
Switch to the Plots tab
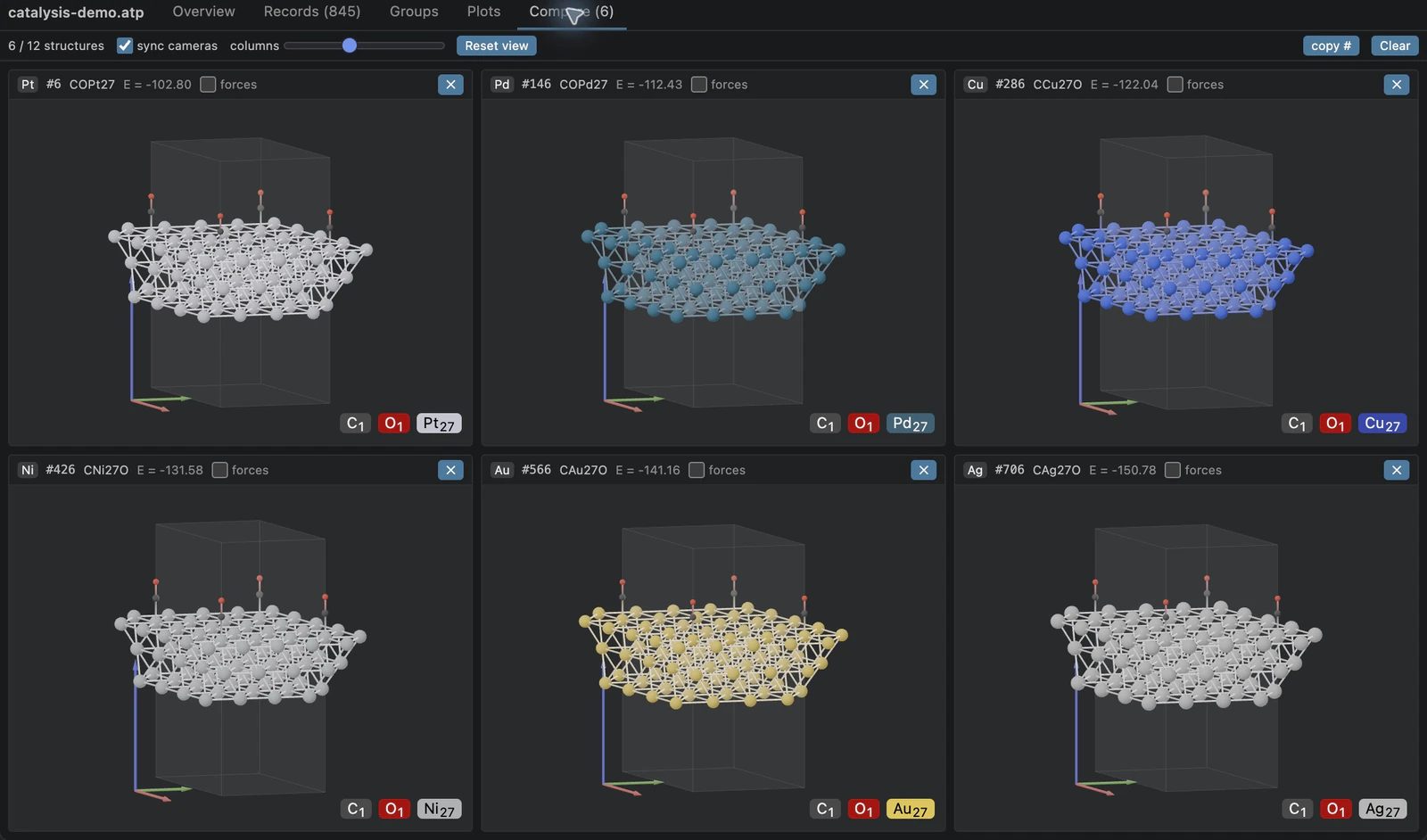pyautogui.click(x=483, y=12)
